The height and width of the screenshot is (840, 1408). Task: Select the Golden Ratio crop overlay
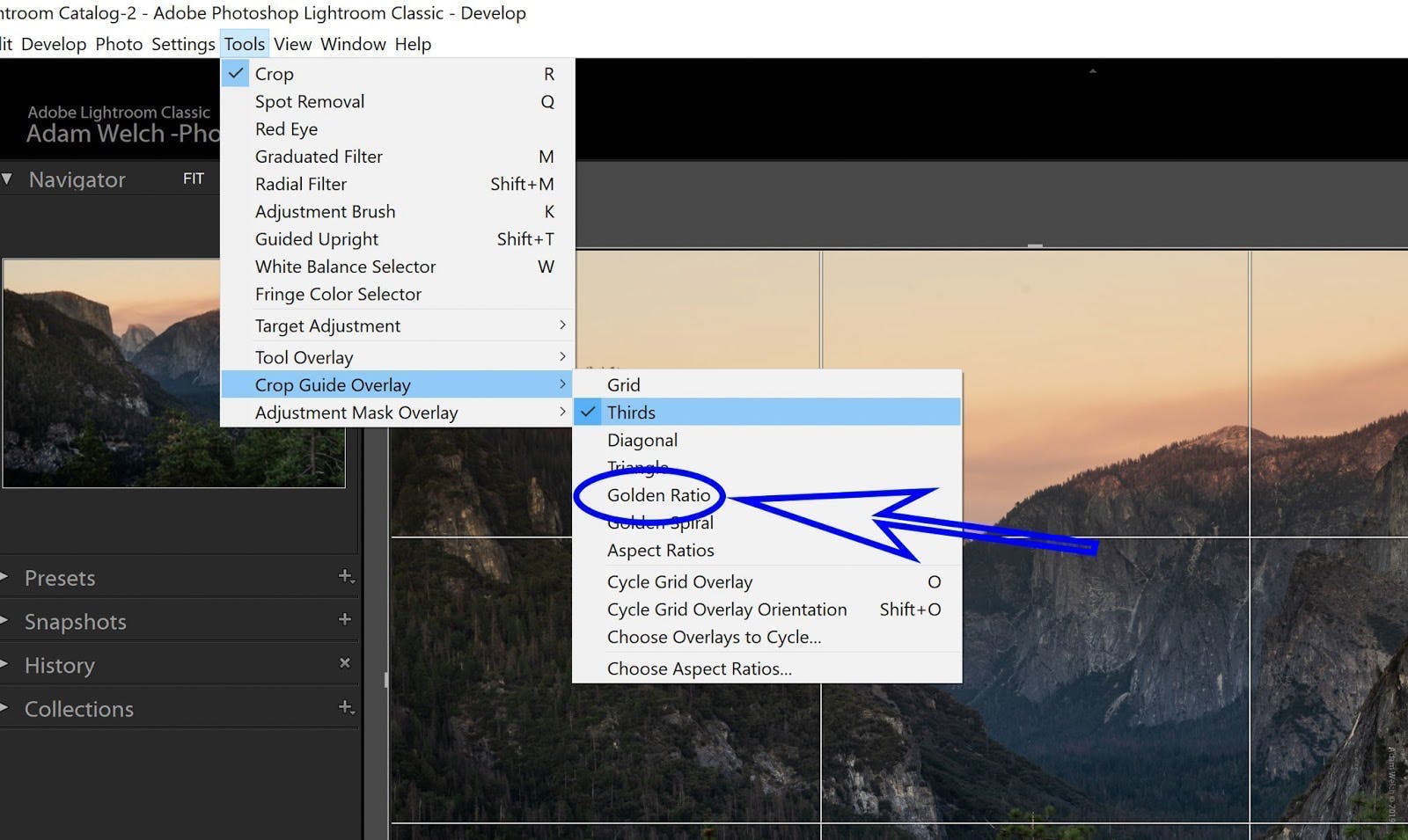(658, 495)
